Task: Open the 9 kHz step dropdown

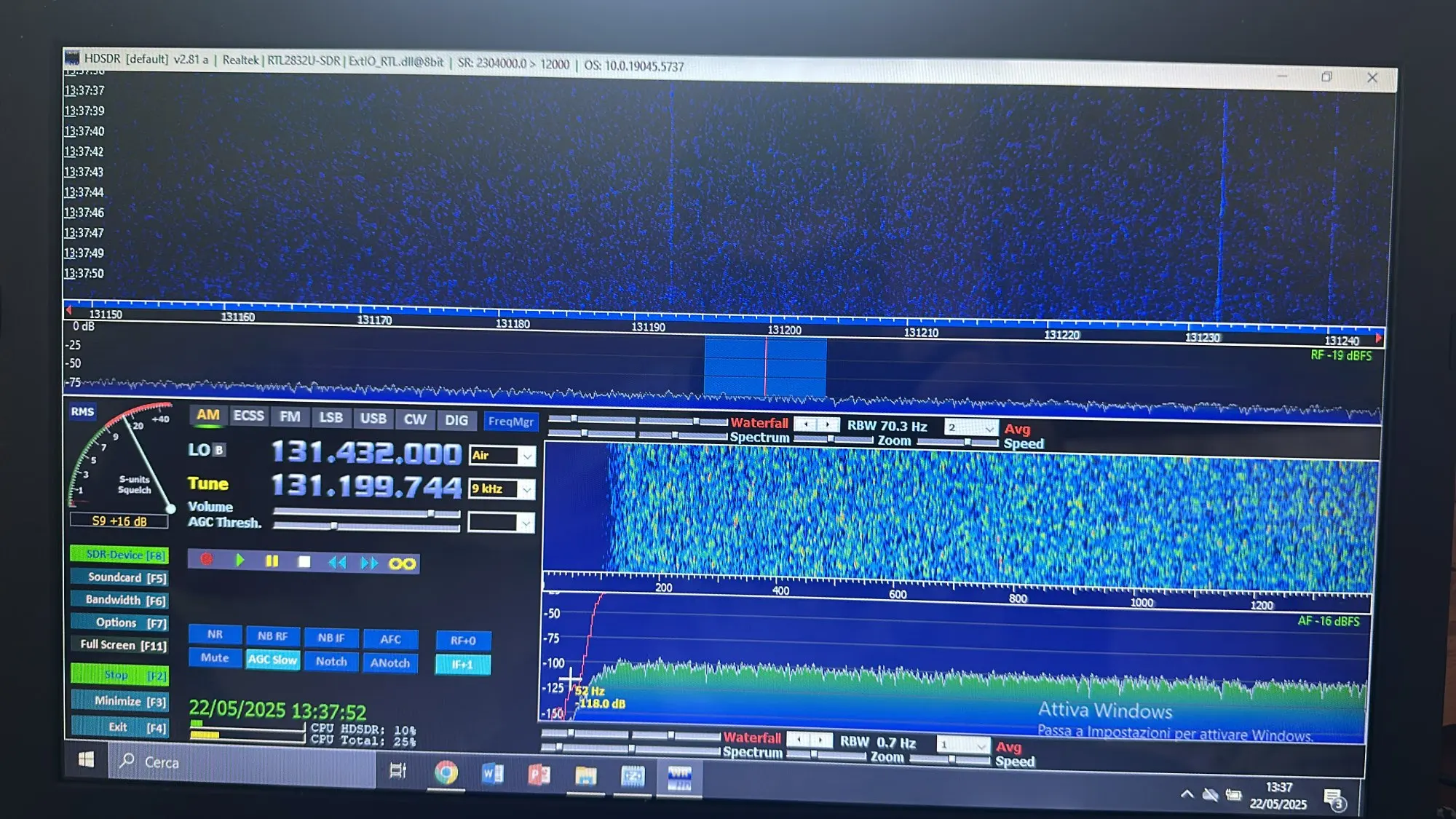Action: (526, 490)
